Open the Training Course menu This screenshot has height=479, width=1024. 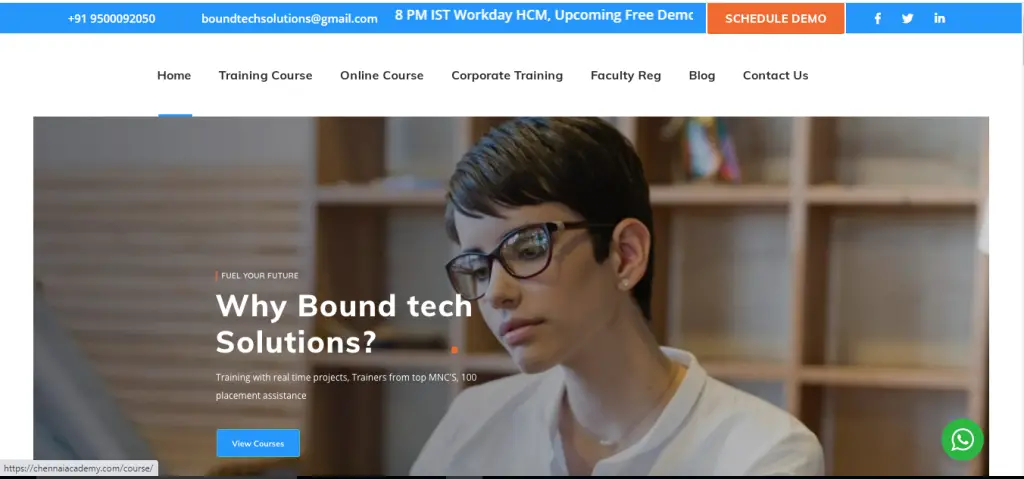click(265, 75)
